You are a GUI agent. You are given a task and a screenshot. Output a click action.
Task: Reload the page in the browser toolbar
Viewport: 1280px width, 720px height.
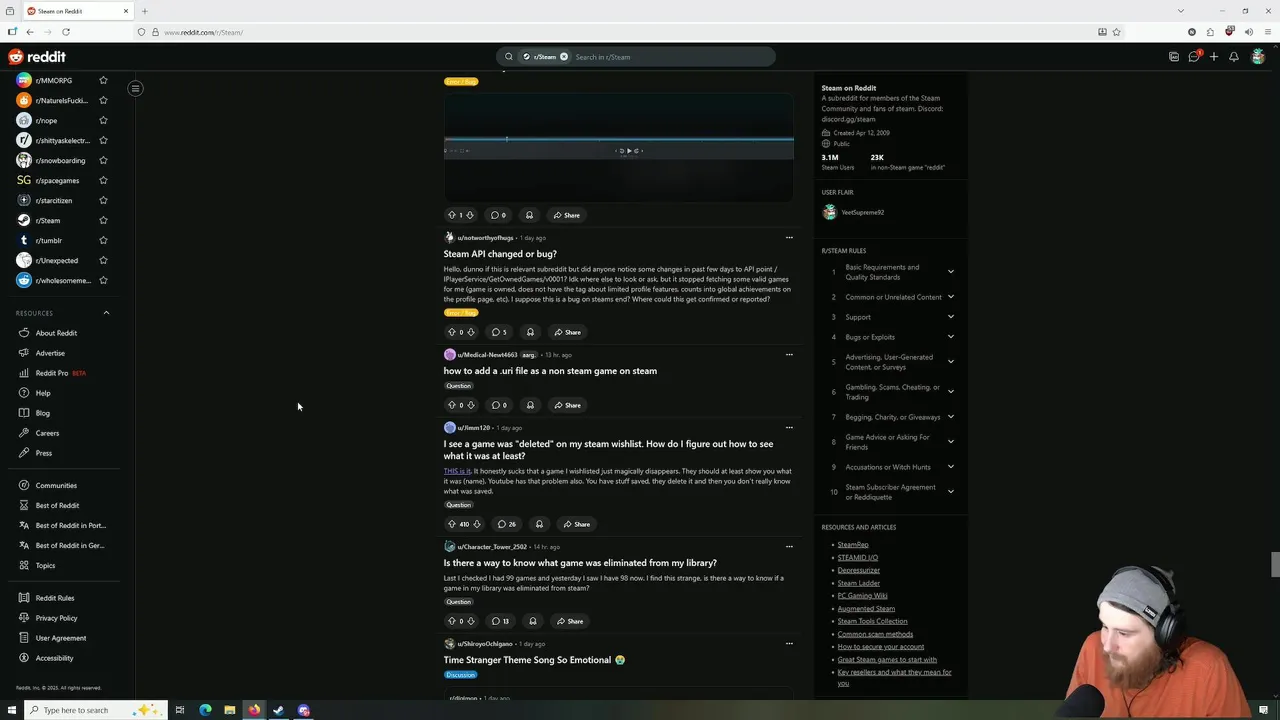point(66,32)
